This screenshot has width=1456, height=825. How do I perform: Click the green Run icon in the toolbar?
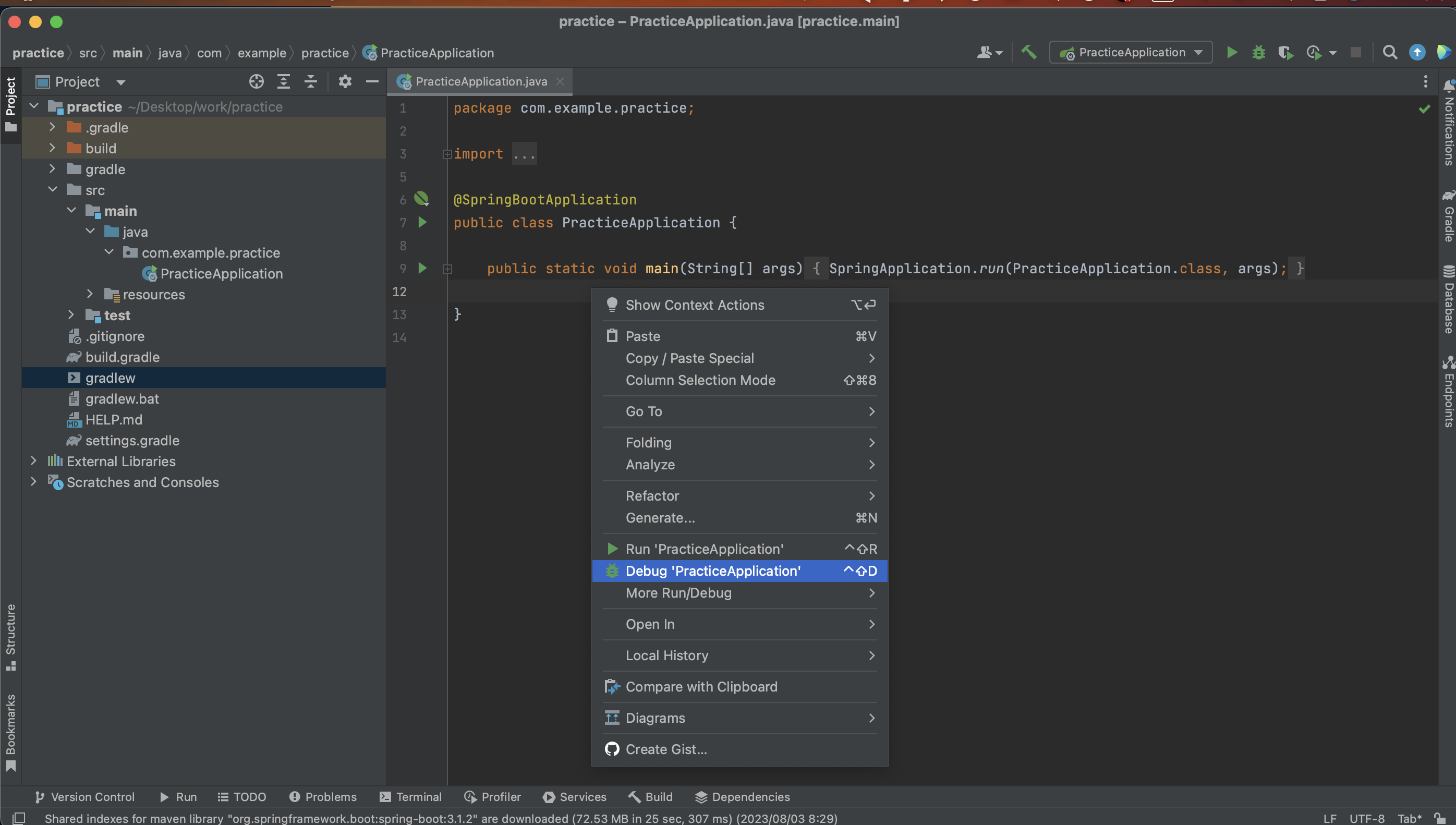[1232, 52]
